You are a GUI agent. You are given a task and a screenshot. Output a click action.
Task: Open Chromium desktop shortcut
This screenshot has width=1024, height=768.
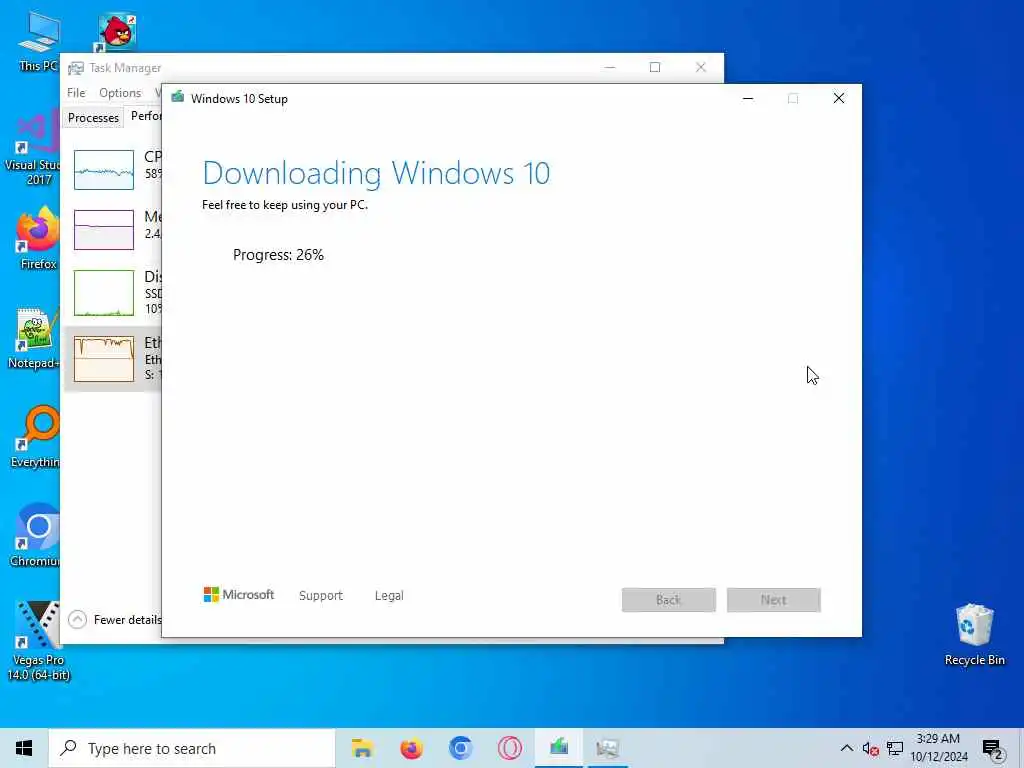tap(35, 536)
